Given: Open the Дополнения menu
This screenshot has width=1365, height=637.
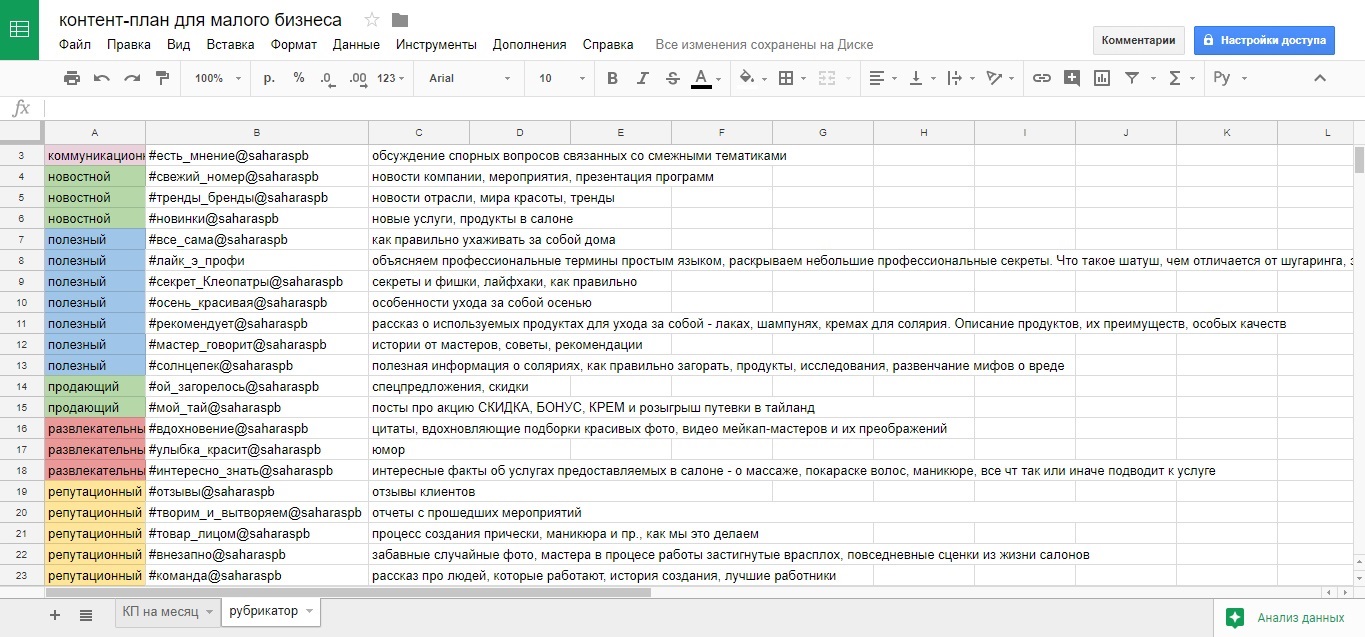Looking at the screenshot, I should coord(530,44).
